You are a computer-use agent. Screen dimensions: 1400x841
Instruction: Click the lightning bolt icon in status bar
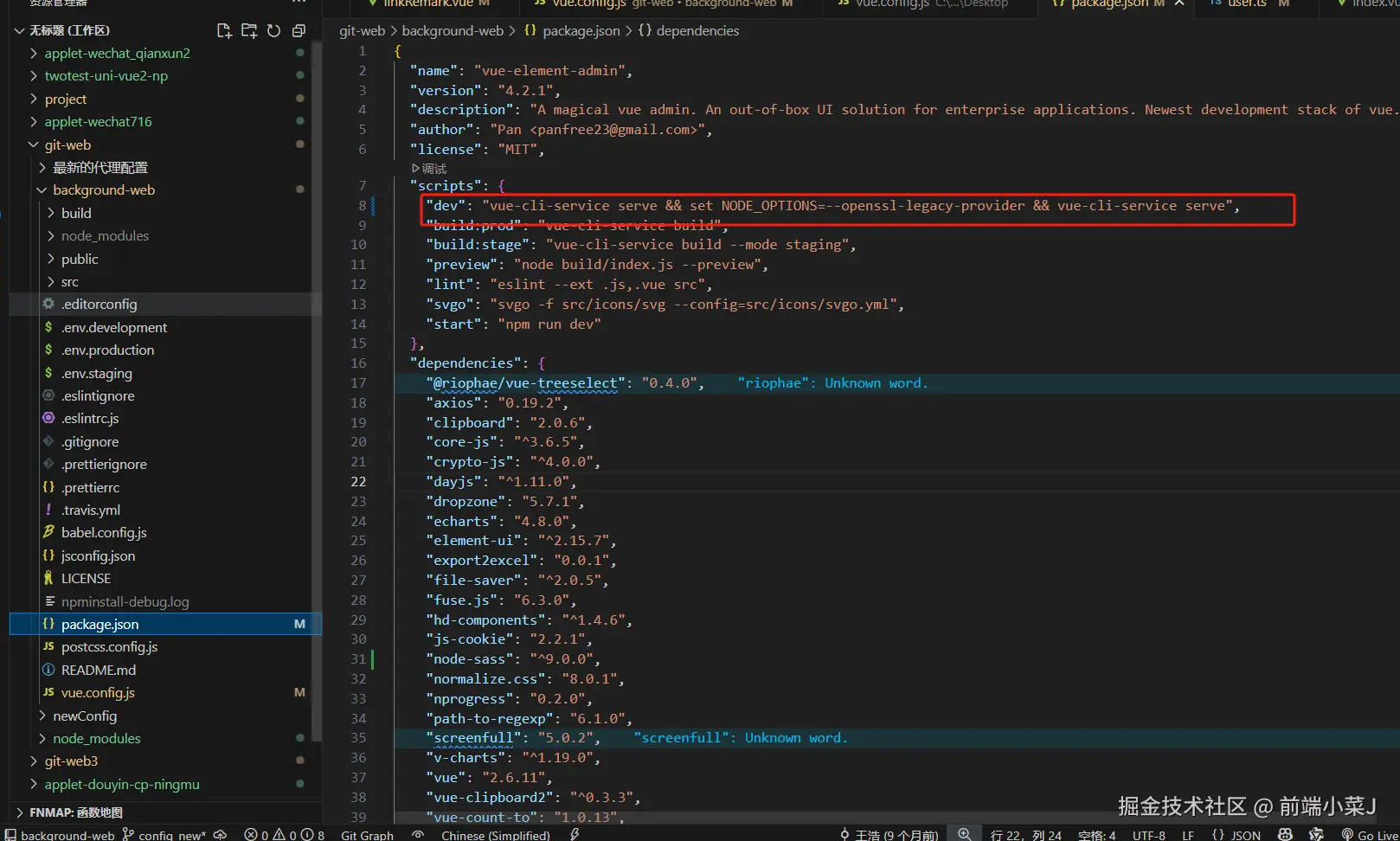point(575,835)
